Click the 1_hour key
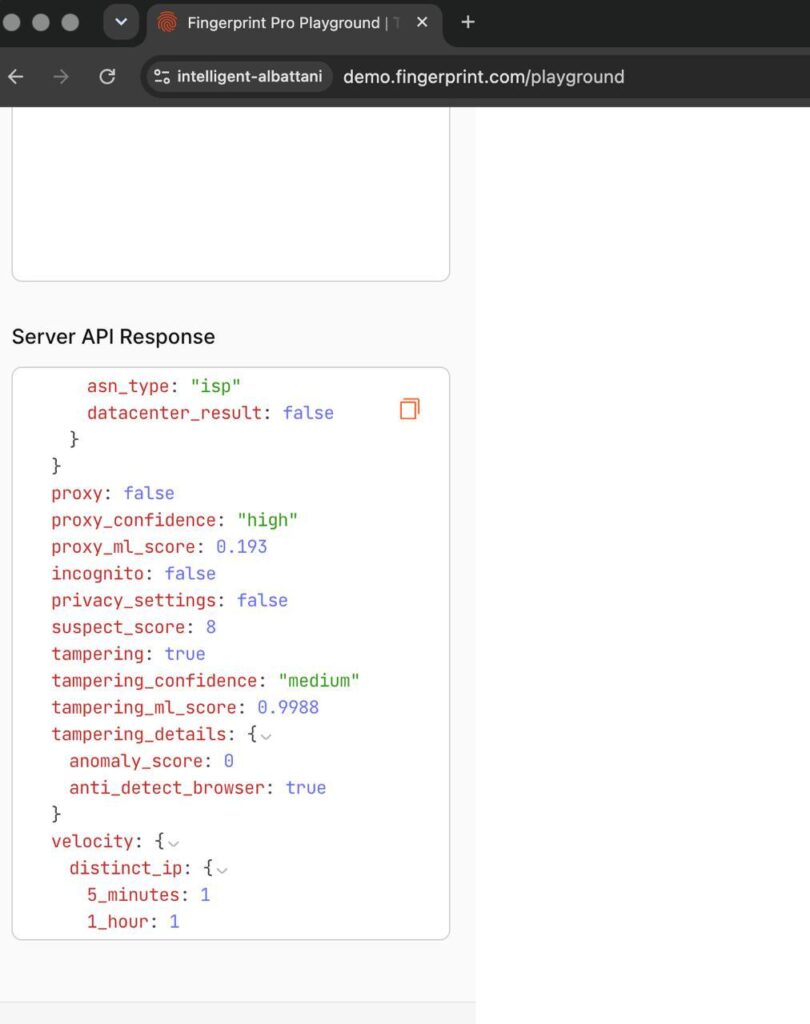This screenshot has width=810, height=1024. point(118,921)
